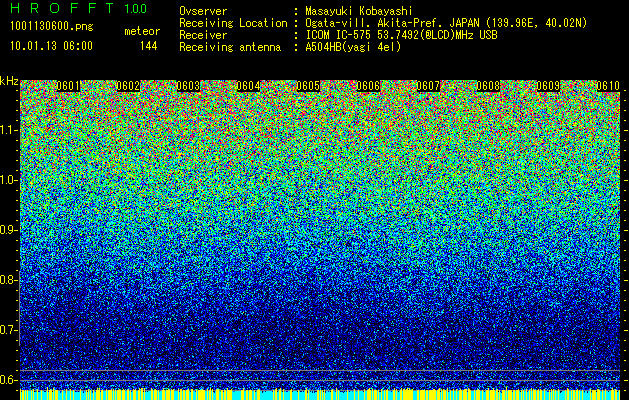Click the Receiving Location label
629x400 pixels.
pos(233,23)
